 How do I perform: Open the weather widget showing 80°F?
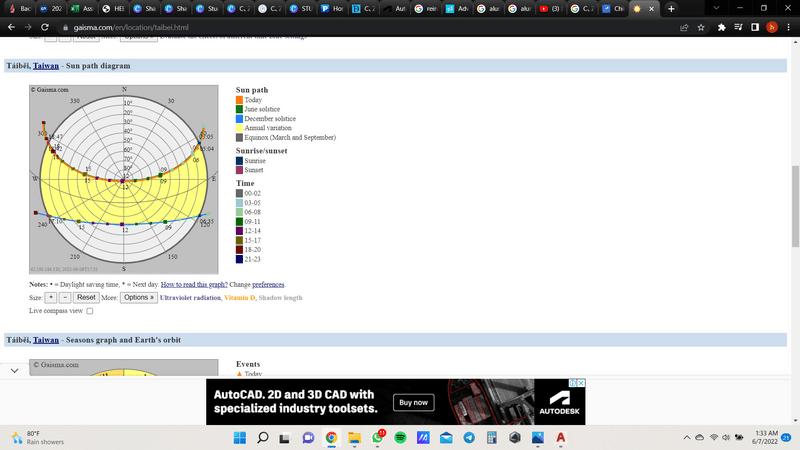pyautogui.click(x=38, y=437)
